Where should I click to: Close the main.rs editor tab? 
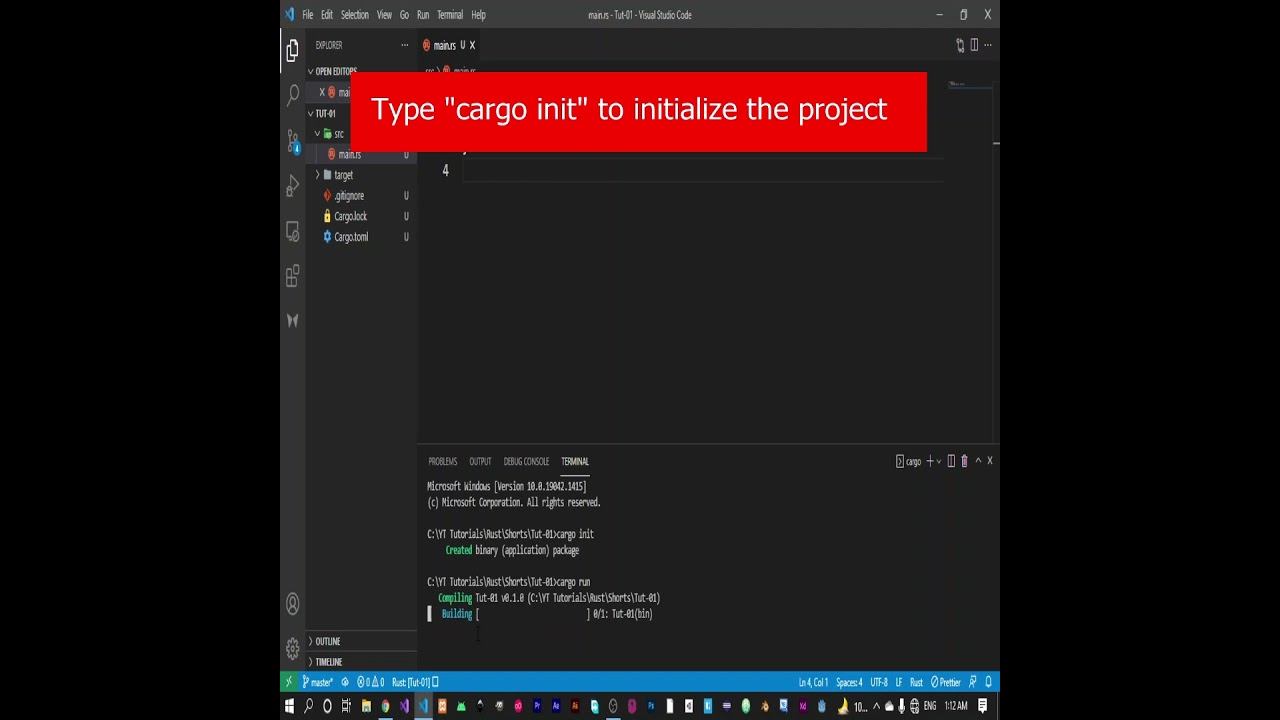472,45
